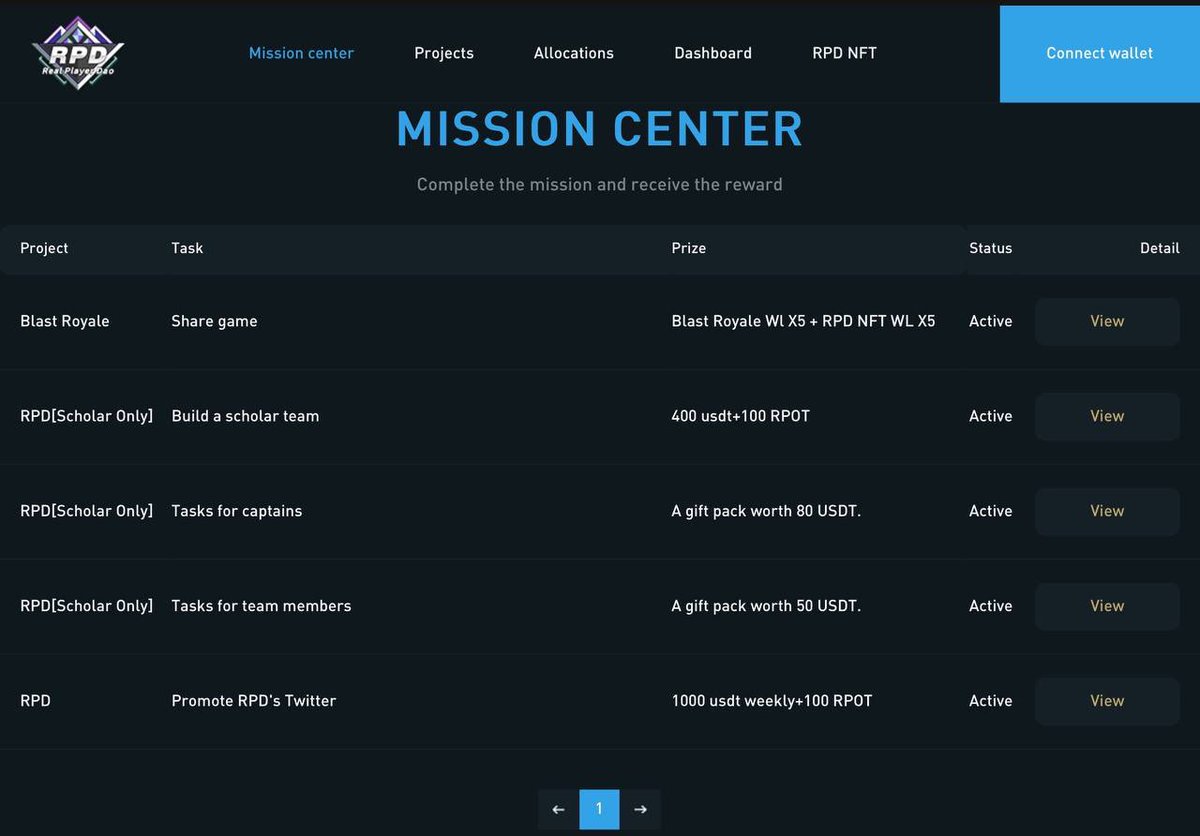Click the Tasks for team members text
The width and height of the screenshot is (1200, 836).
point(261,606)
